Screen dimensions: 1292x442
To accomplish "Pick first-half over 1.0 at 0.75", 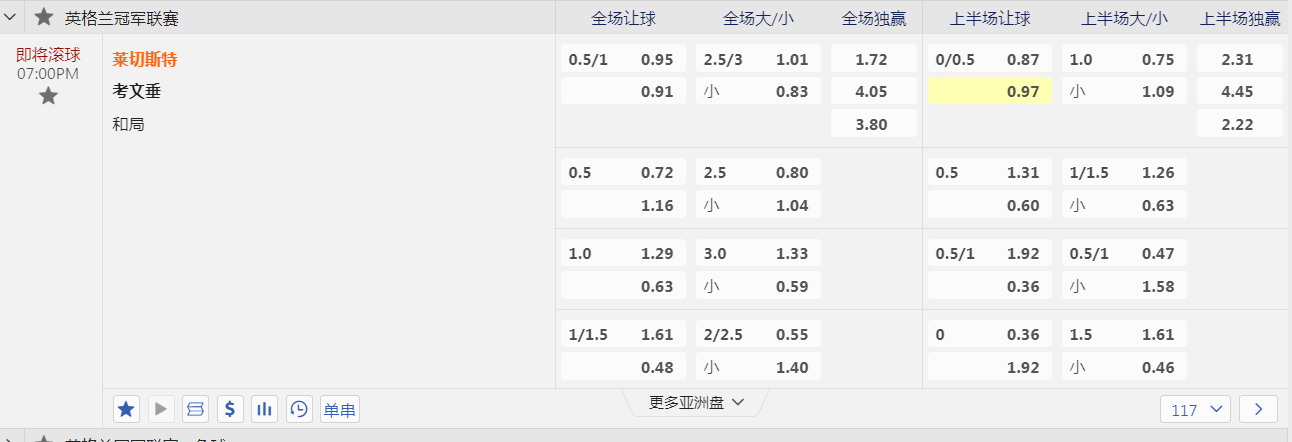I will coord(1124,59).
